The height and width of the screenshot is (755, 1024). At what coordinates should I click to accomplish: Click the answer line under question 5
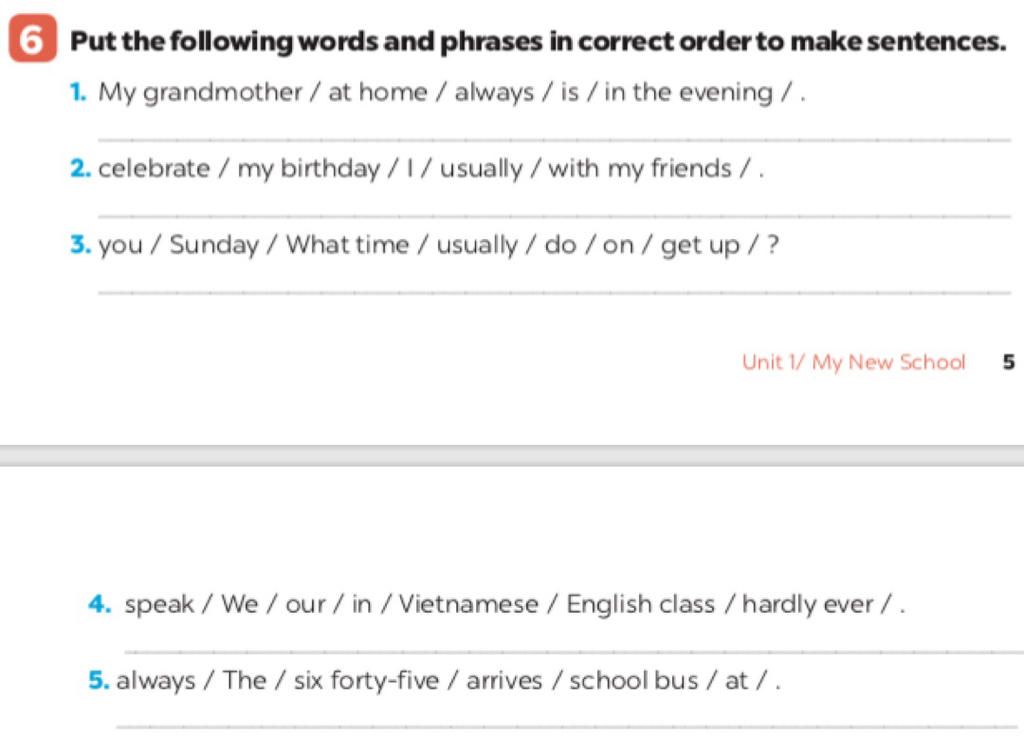(x=570, y=727)
